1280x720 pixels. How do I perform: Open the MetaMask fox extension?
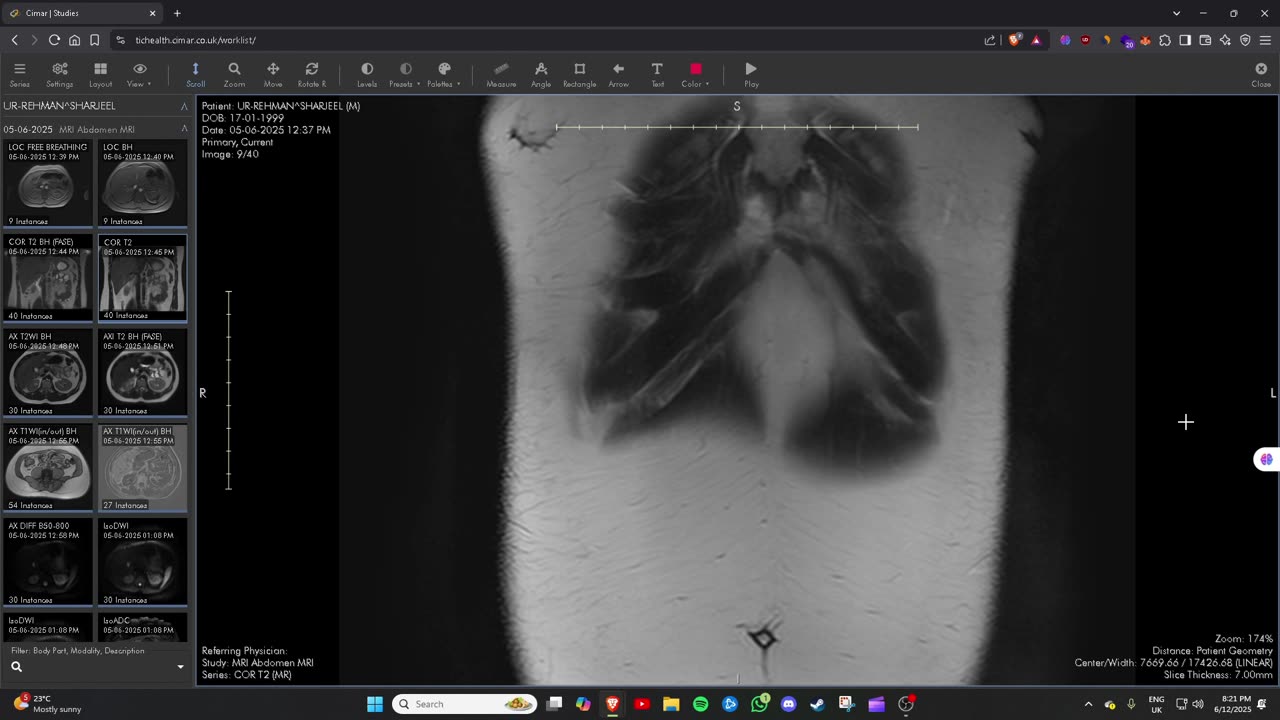1145,40
